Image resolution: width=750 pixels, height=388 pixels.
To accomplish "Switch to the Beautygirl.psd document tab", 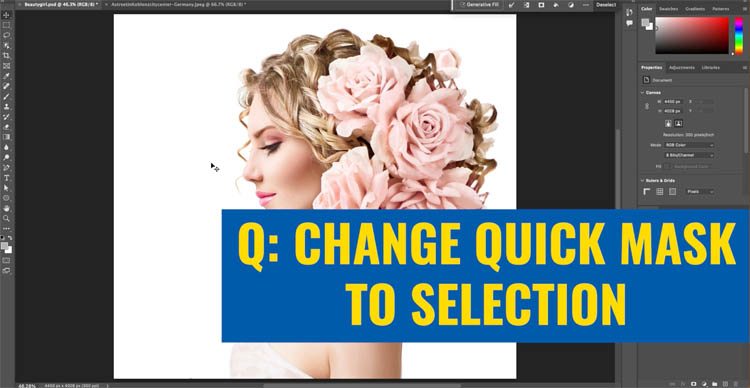I will tap(61, 4).
